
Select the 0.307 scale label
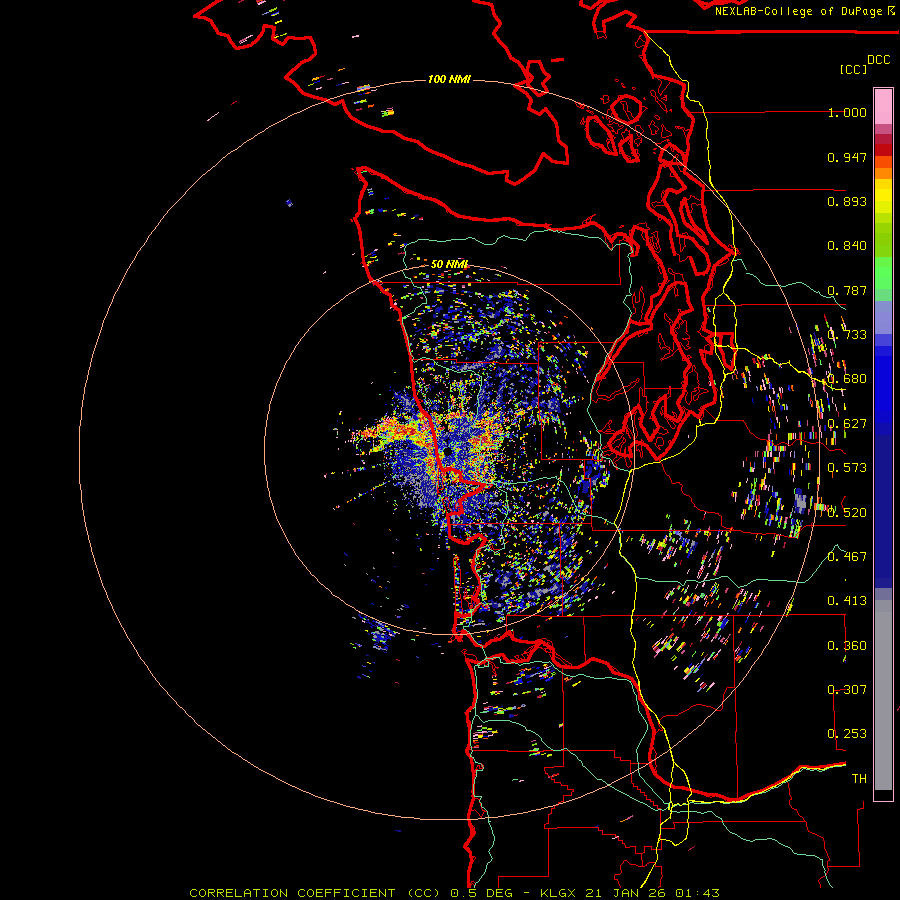coord(847,690)
